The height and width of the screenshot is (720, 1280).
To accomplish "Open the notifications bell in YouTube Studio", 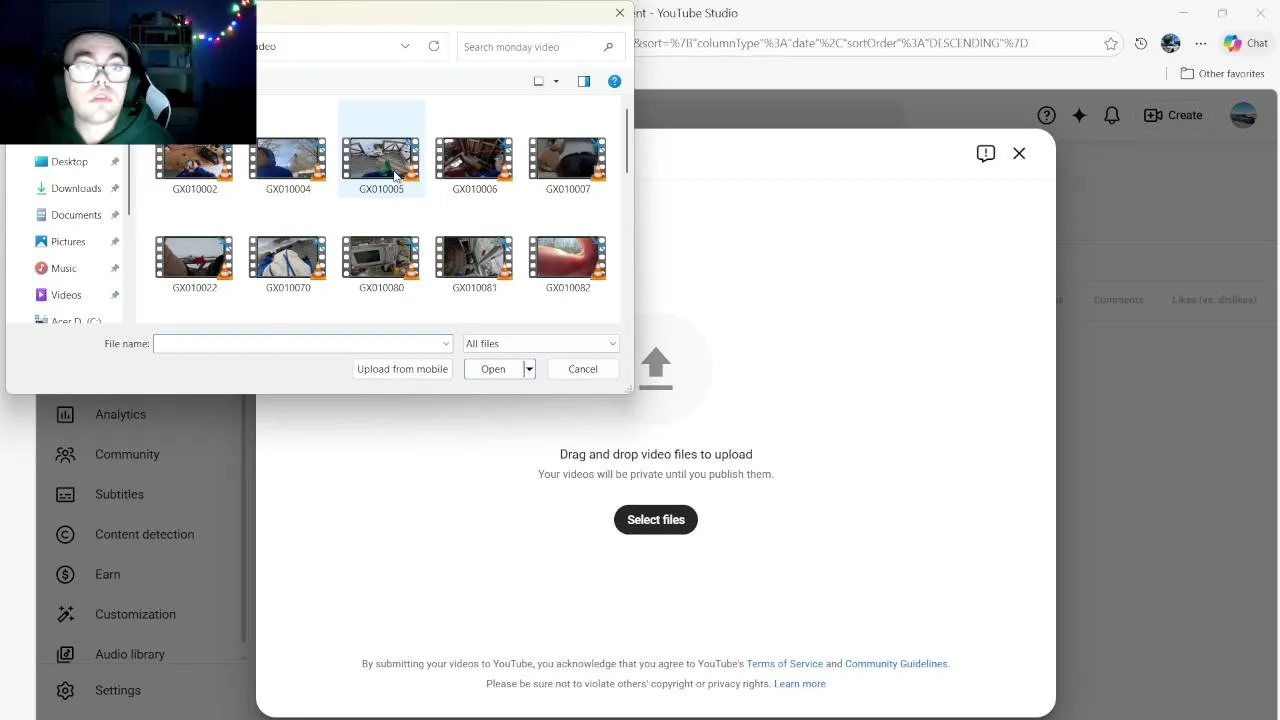I will pyautogui.click(x=1112, y=115).
